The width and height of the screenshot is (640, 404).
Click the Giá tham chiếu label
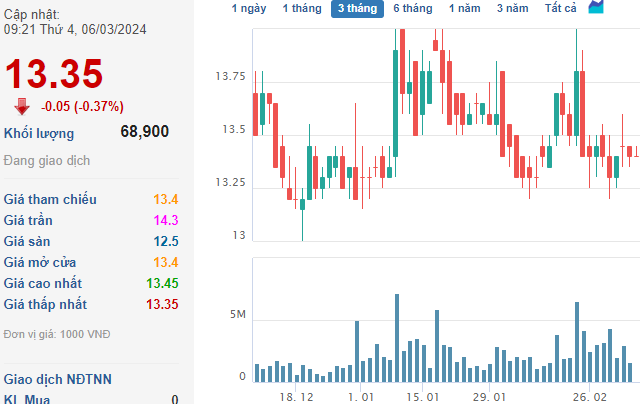click(x=50, y=199)
